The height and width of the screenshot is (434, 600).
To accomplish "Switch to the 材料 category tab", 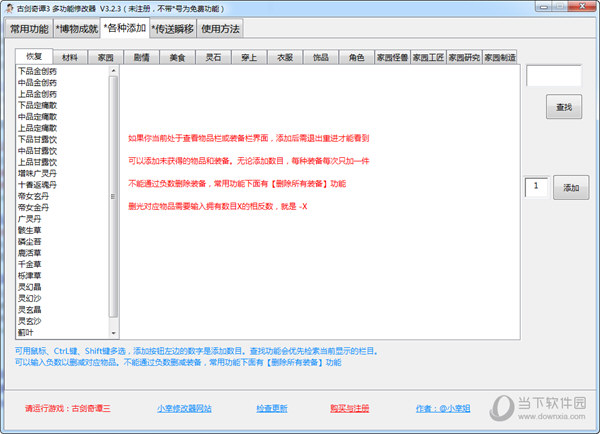I will click(x=70, y=57).
